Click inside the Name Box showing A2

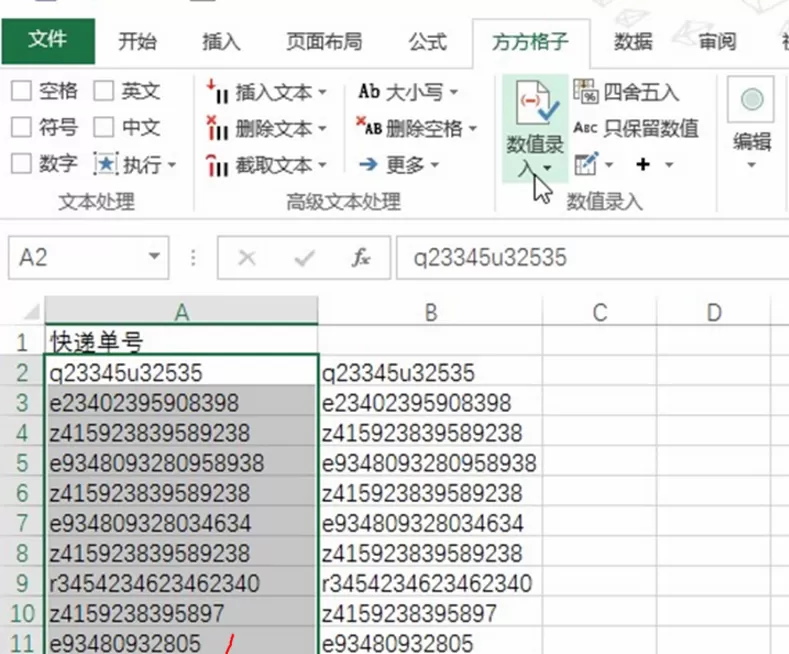point(78,258)
